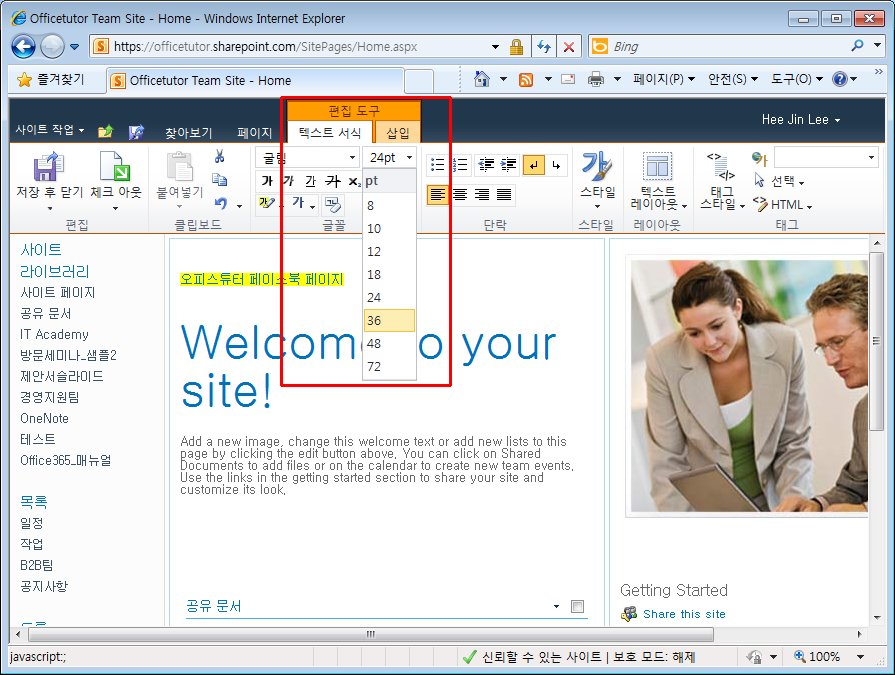The height and width of the screenshot is (675, 895).
Task: Click the navigate up folder icon
Action: click(x=106, y=132)
